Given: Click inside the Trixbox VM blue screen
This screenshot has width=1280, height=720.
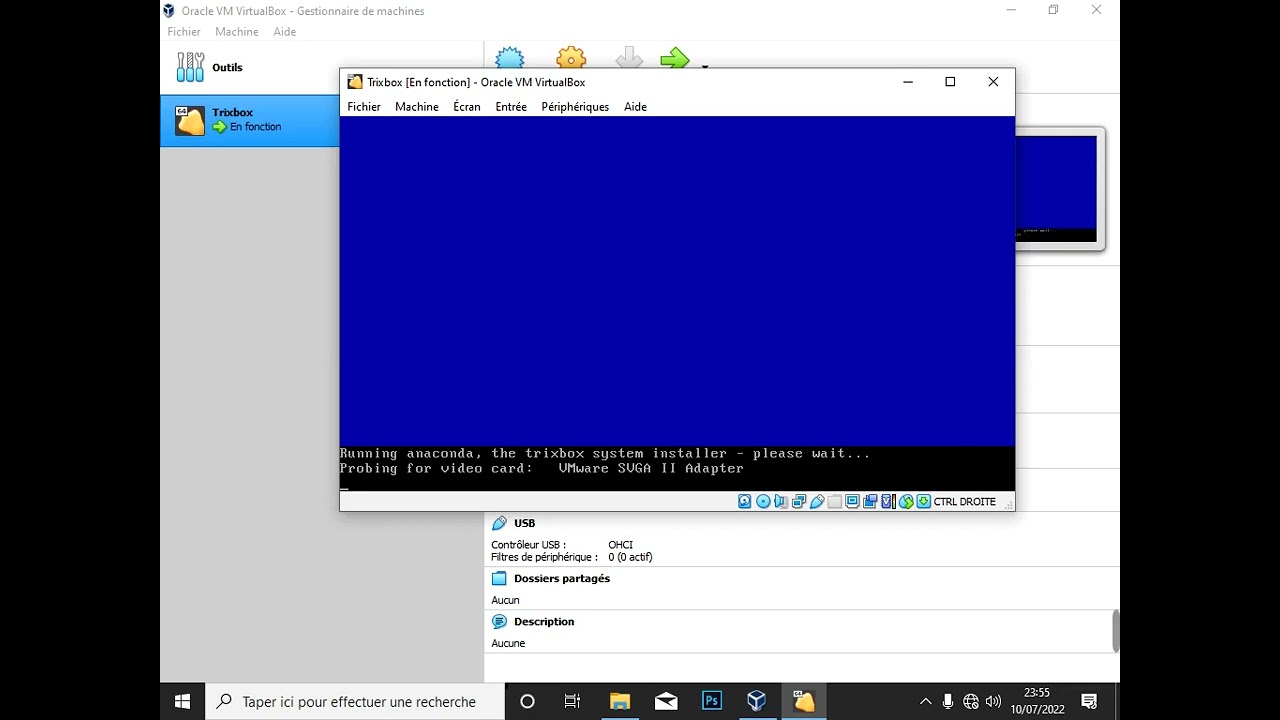Looking at the screenshot, I should click(x=677, y=281).
